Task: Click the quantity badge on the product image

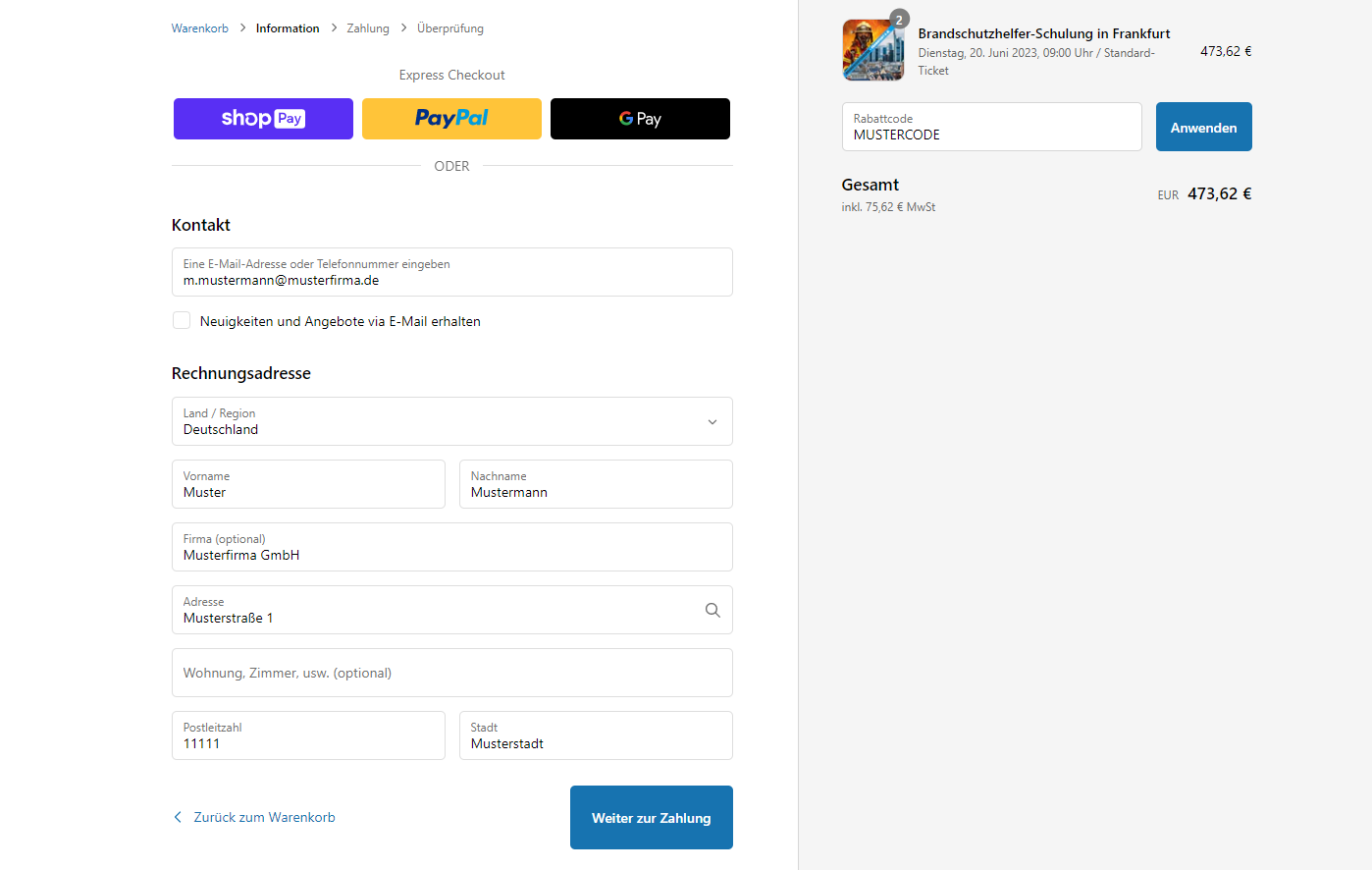Action: [899, 20]
